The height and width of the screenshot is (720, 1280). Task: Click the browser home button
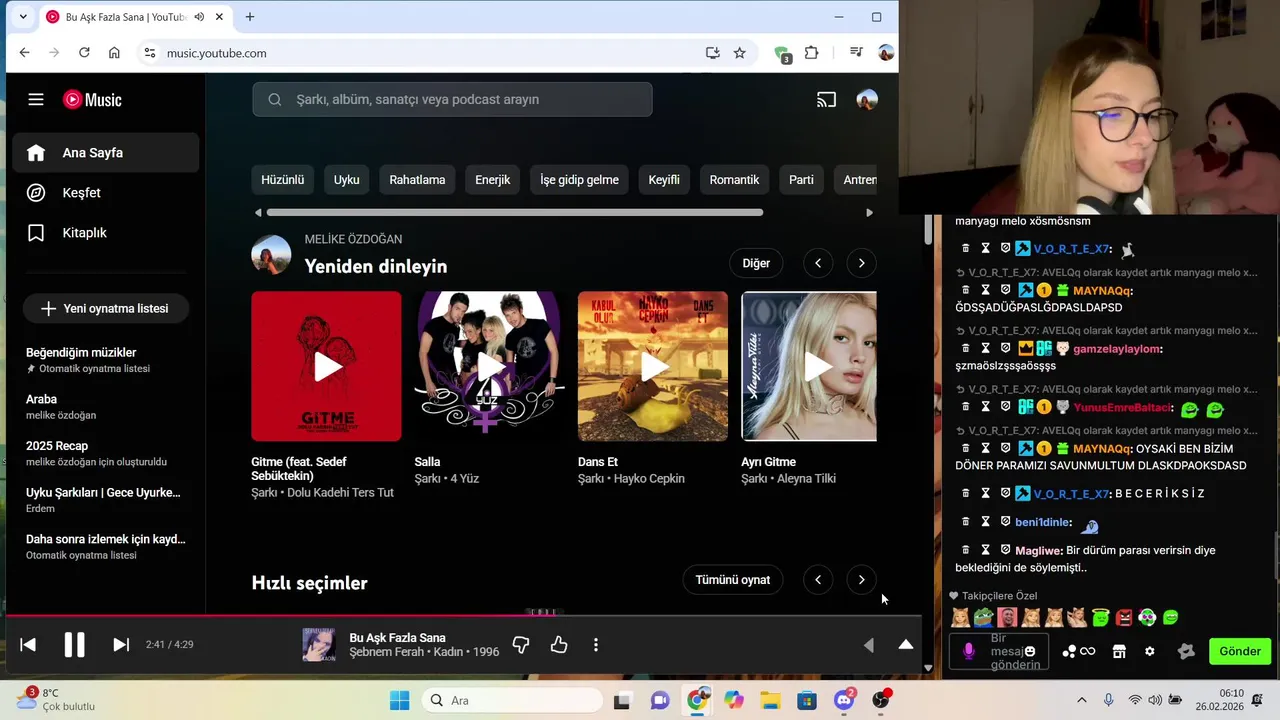tap(114, 53)
